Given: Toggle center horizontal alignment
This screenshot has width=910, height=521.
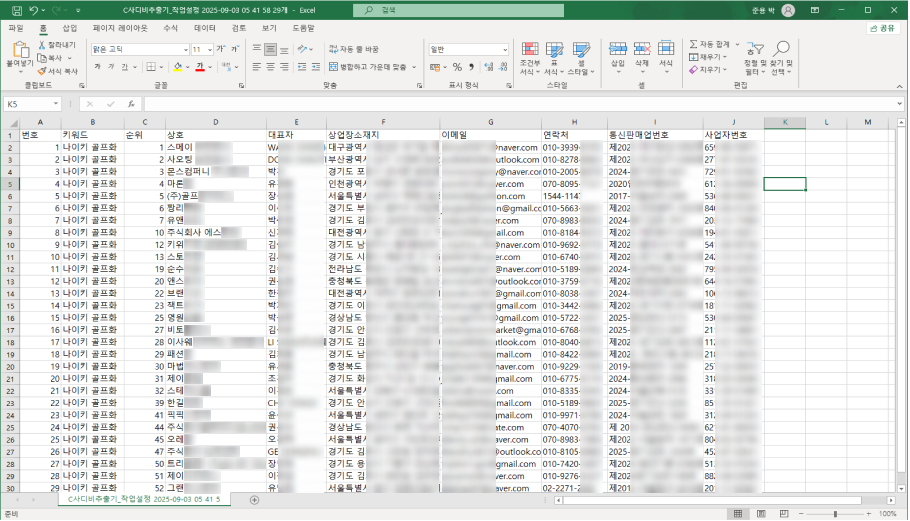Looking at the screenshot, I should [x=271, y=67].
